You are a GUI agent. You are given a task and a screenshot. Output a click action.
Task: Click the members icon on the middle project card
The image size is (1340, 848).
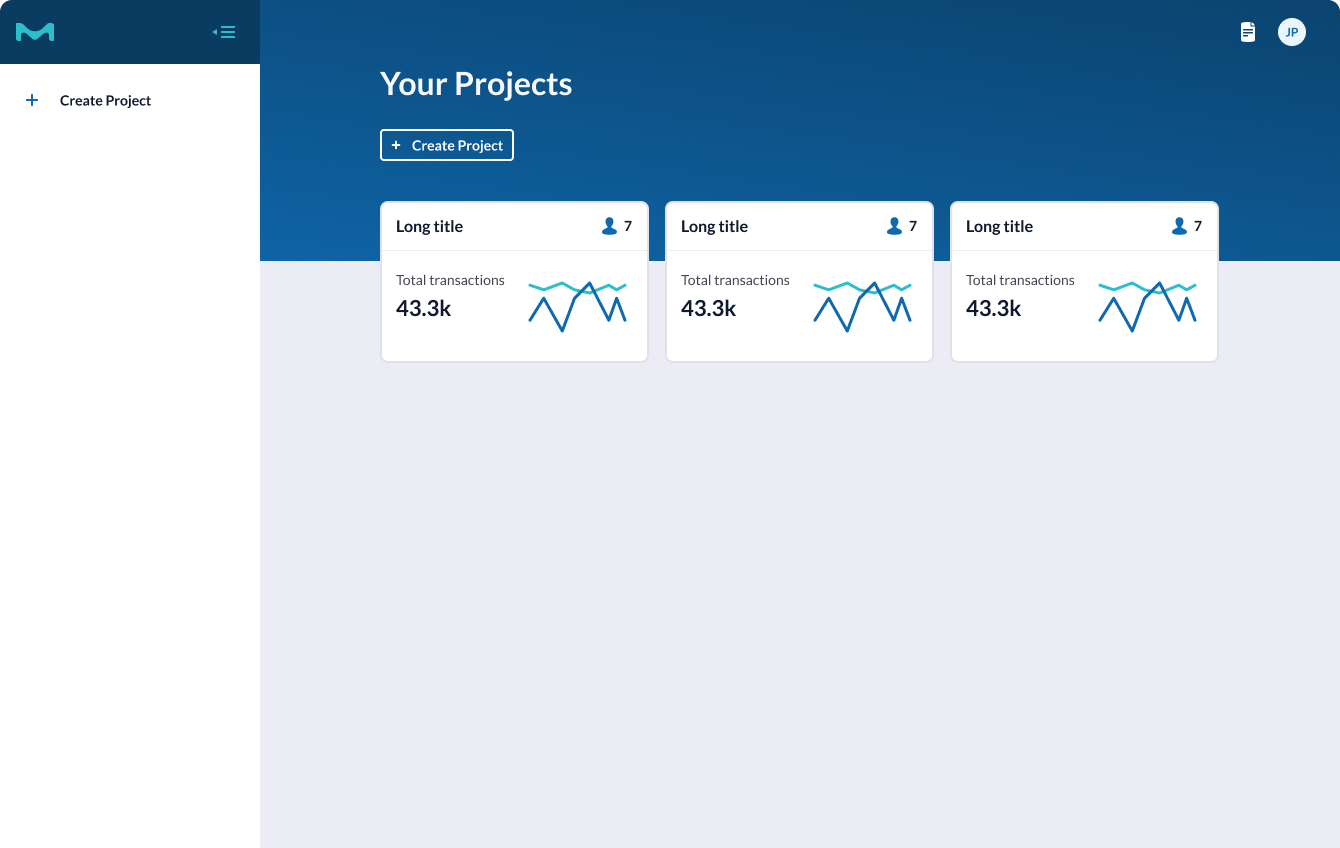pos(894,226)
